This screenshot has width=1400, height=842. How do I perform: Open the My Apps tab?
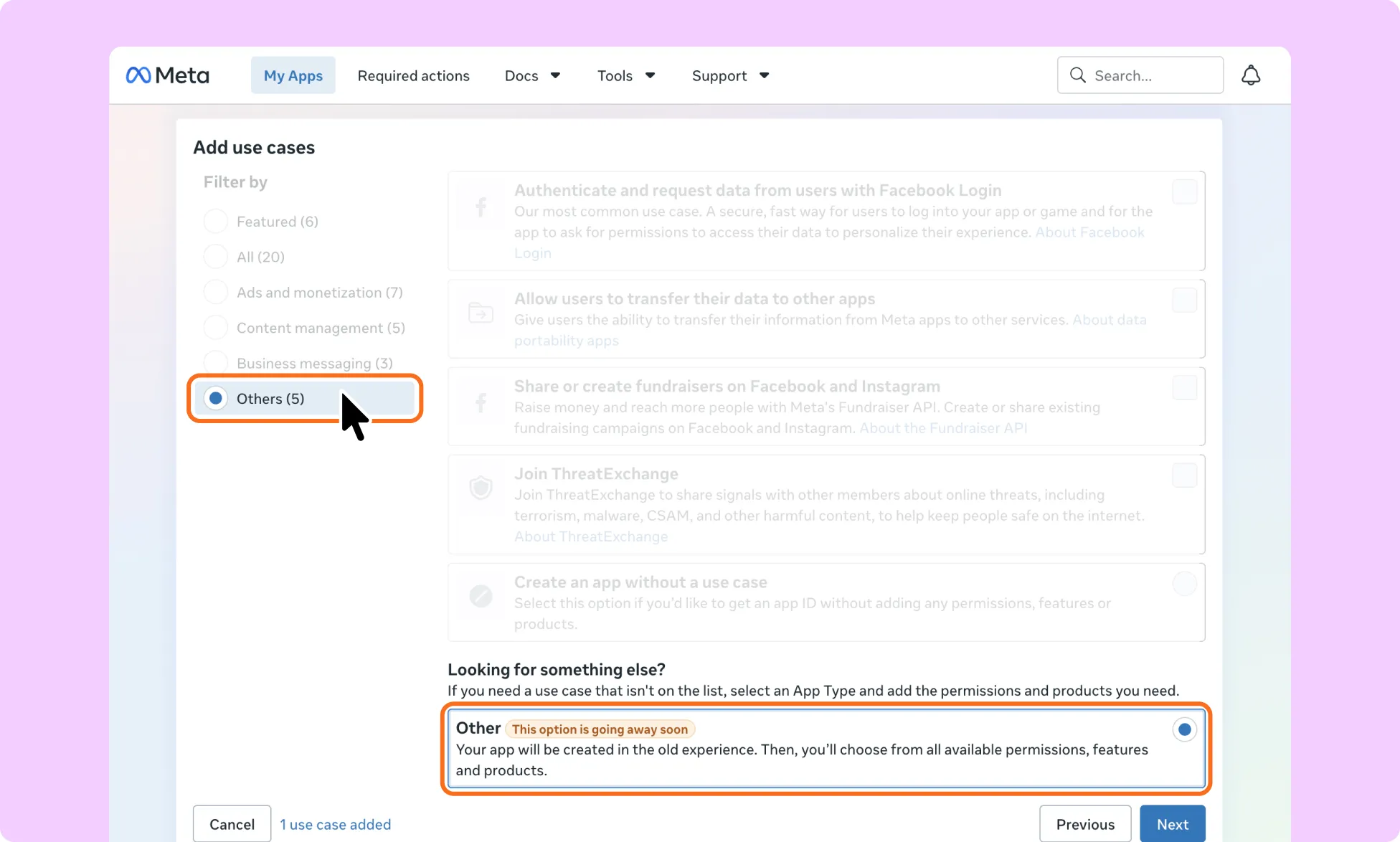pyautogui.click(x=293, y=75)
